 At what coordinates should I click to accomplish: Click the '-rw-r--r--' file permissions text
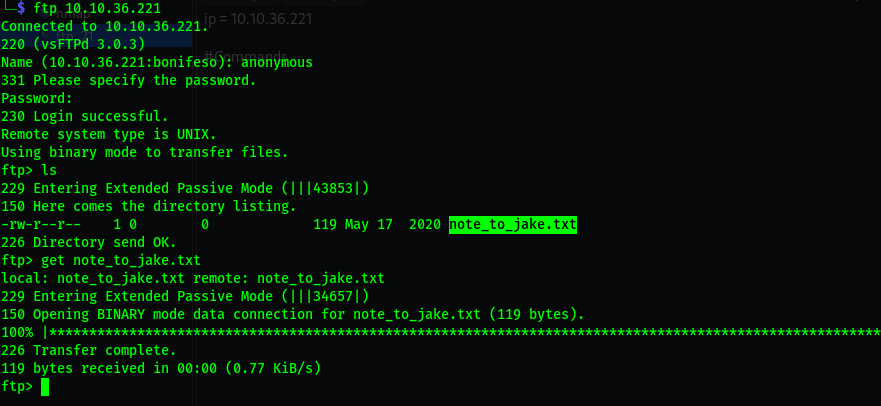[x=41, y=225]
